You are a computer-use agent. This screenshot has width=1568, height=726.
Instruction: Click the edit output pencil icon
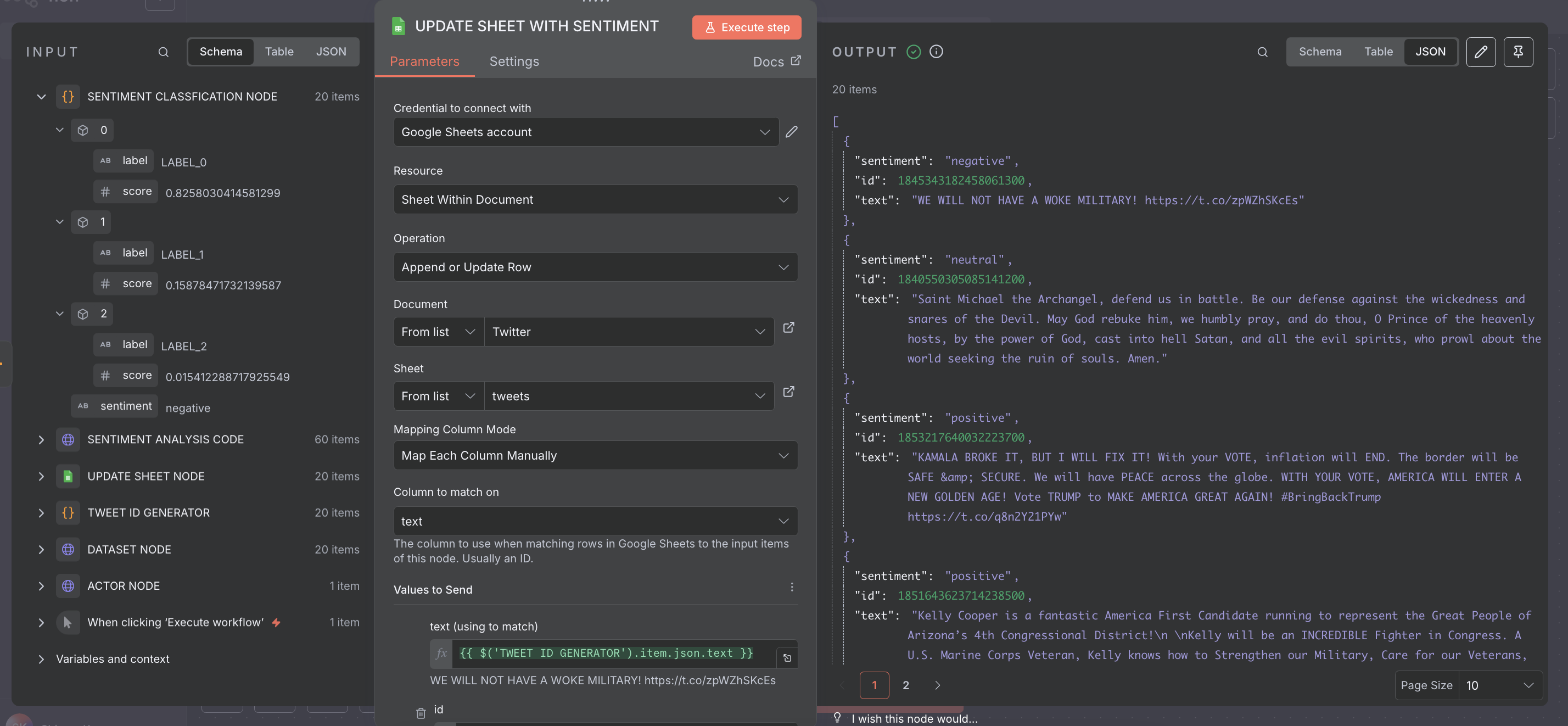1480,52
